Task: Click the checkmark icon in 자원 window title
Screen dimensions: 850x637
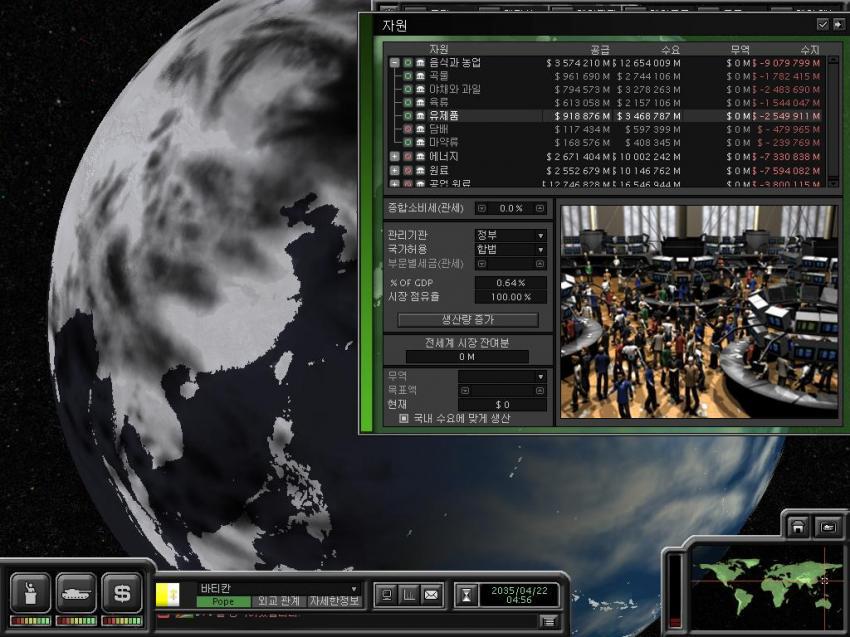Action: click(x=822, y=24)
